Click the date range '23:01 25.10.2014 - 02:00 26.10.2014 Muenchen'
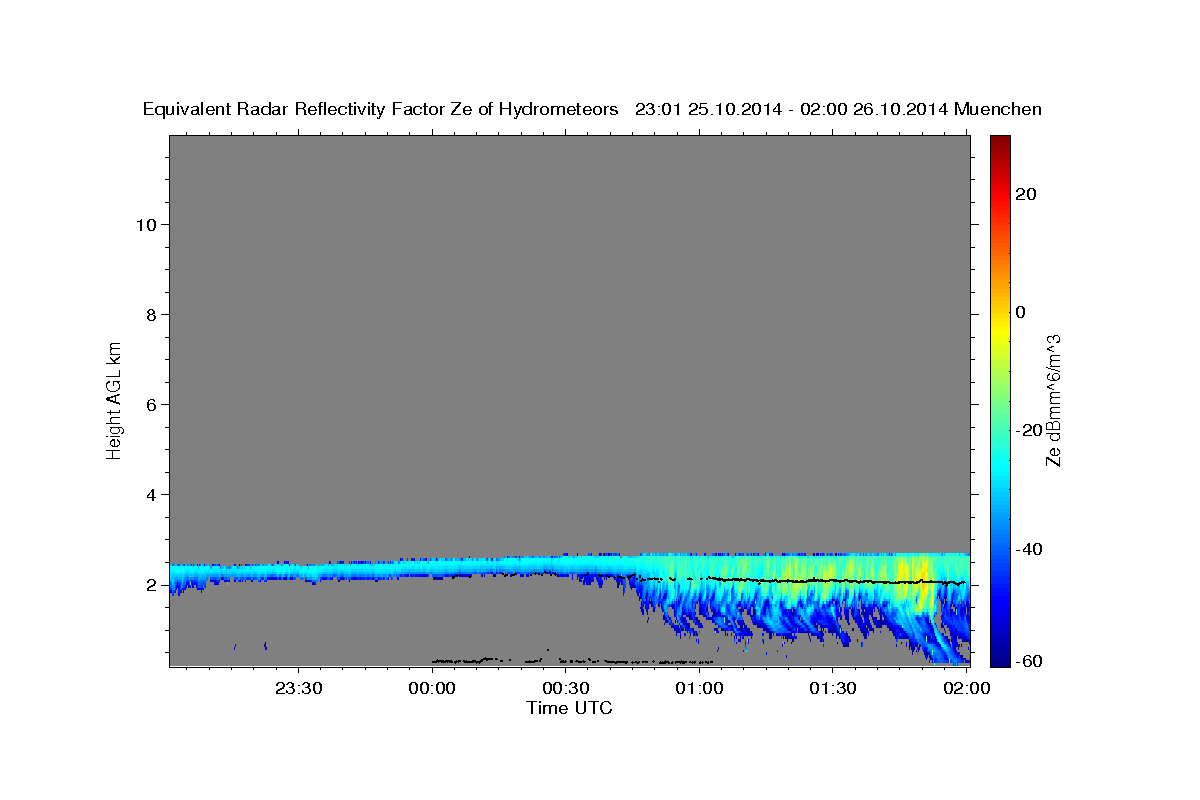 [x=838, y=110]
